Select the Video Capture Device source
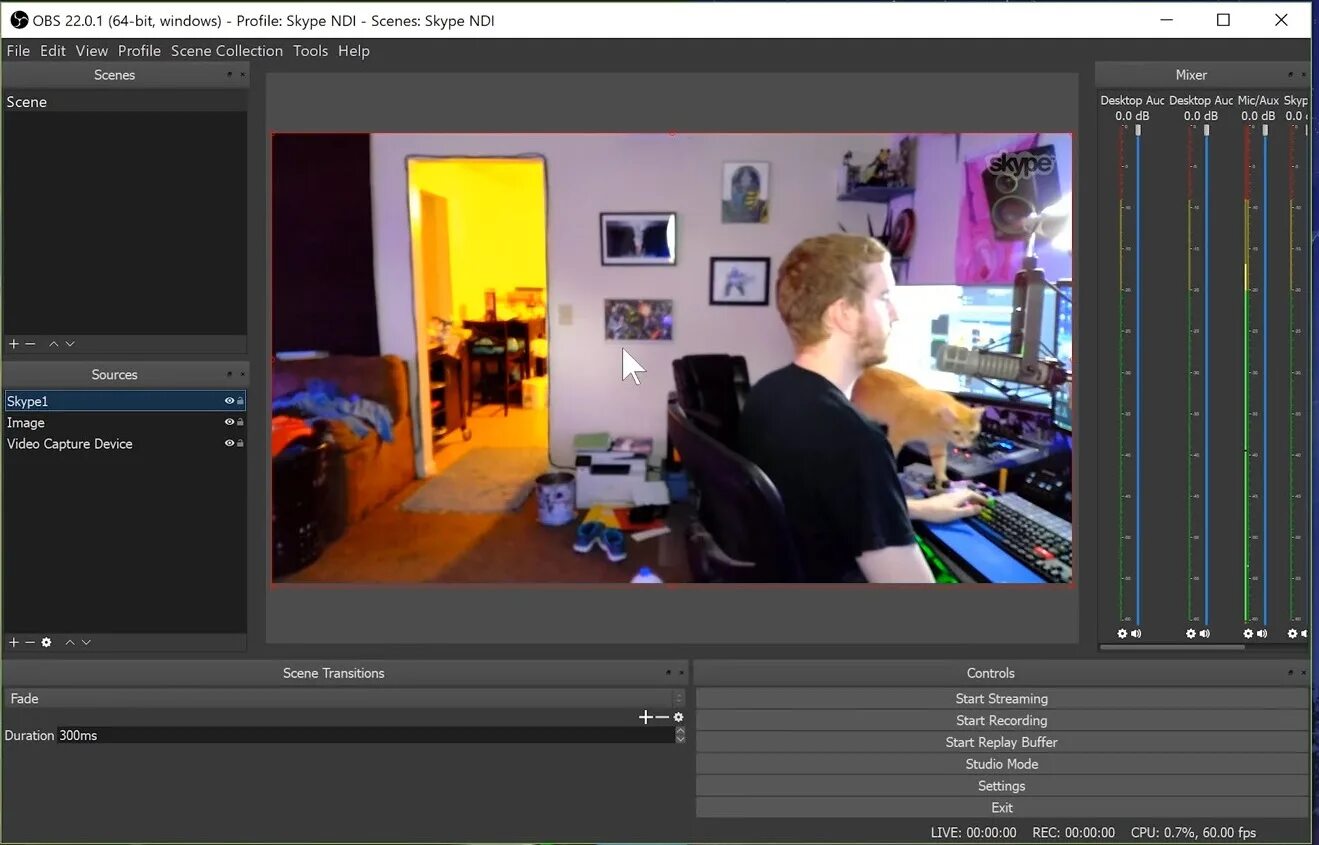 pyautogui.click(x=69, y=444)
